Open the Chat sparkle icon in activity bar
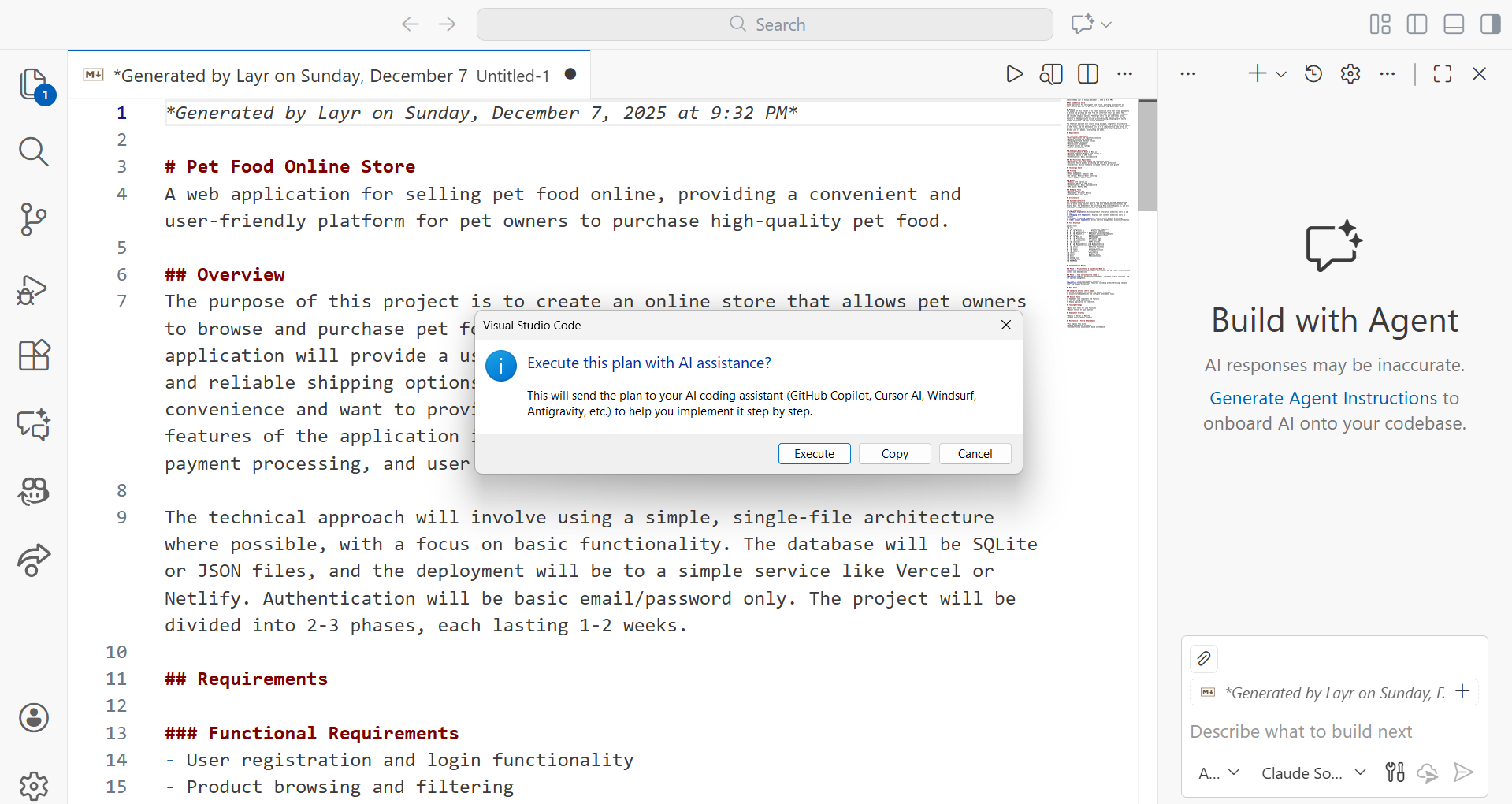 pyautogui.click(x=34, y=424)
